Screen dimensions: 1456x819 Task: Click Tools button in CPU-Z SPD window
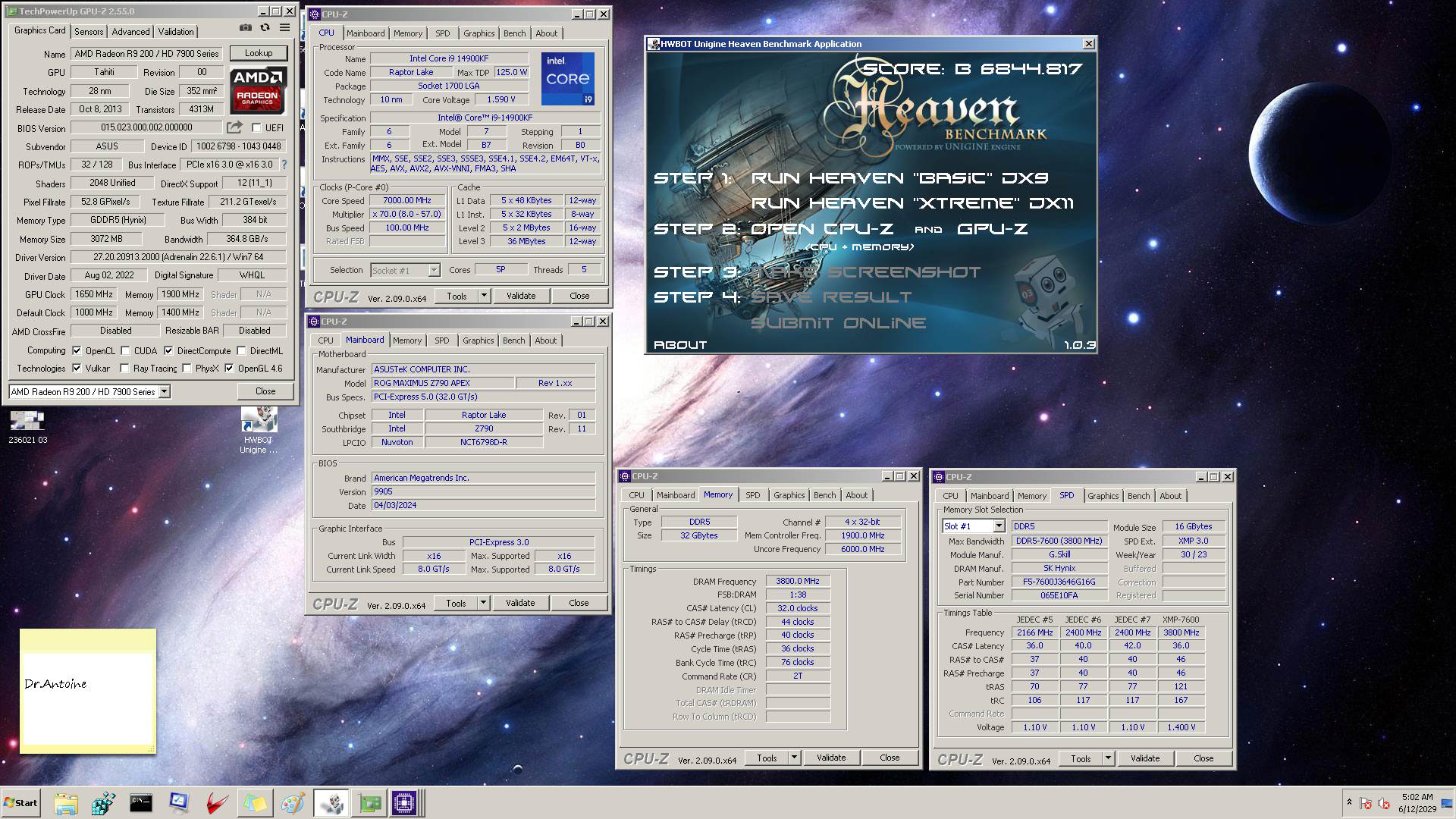click(x=1081, y=758)
